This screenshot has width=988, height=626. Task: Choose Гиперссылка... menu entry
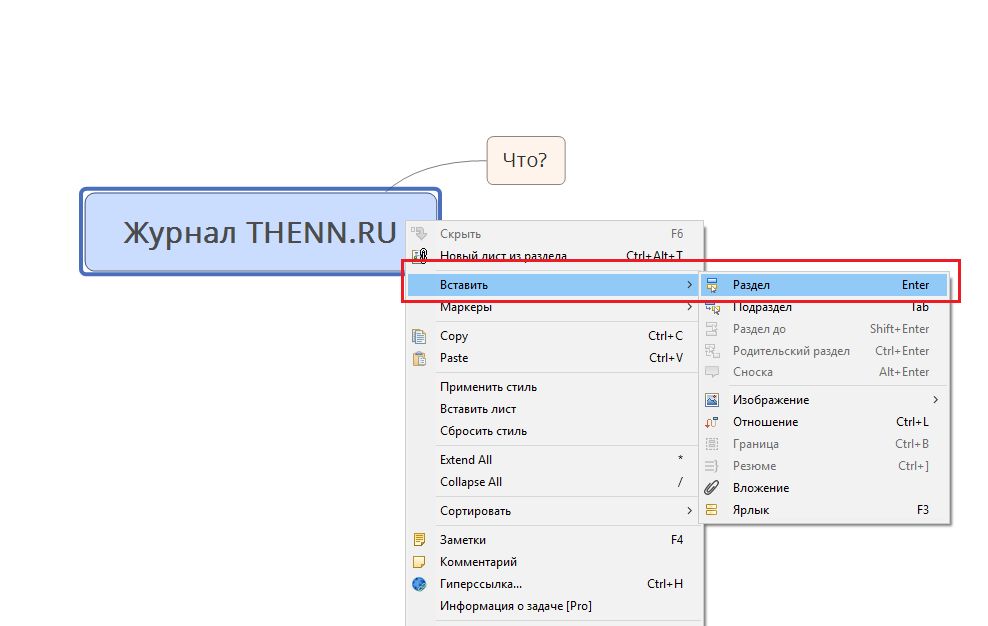click(x=554, y=584)
